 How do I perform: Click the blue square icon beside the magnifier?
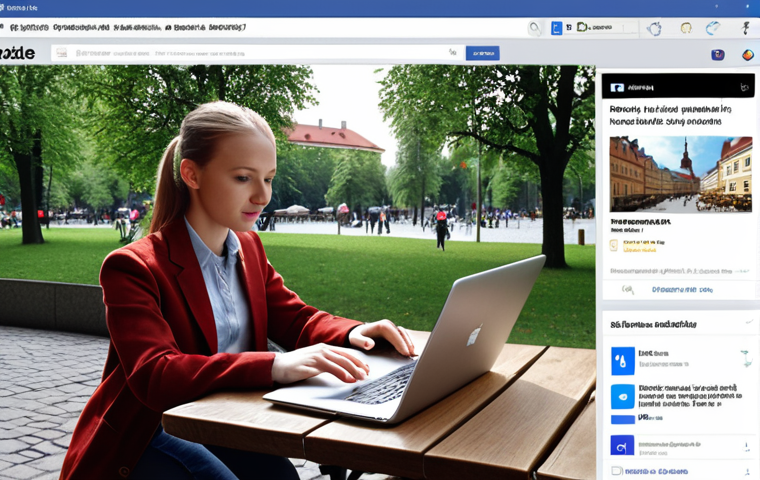[556, 28]
